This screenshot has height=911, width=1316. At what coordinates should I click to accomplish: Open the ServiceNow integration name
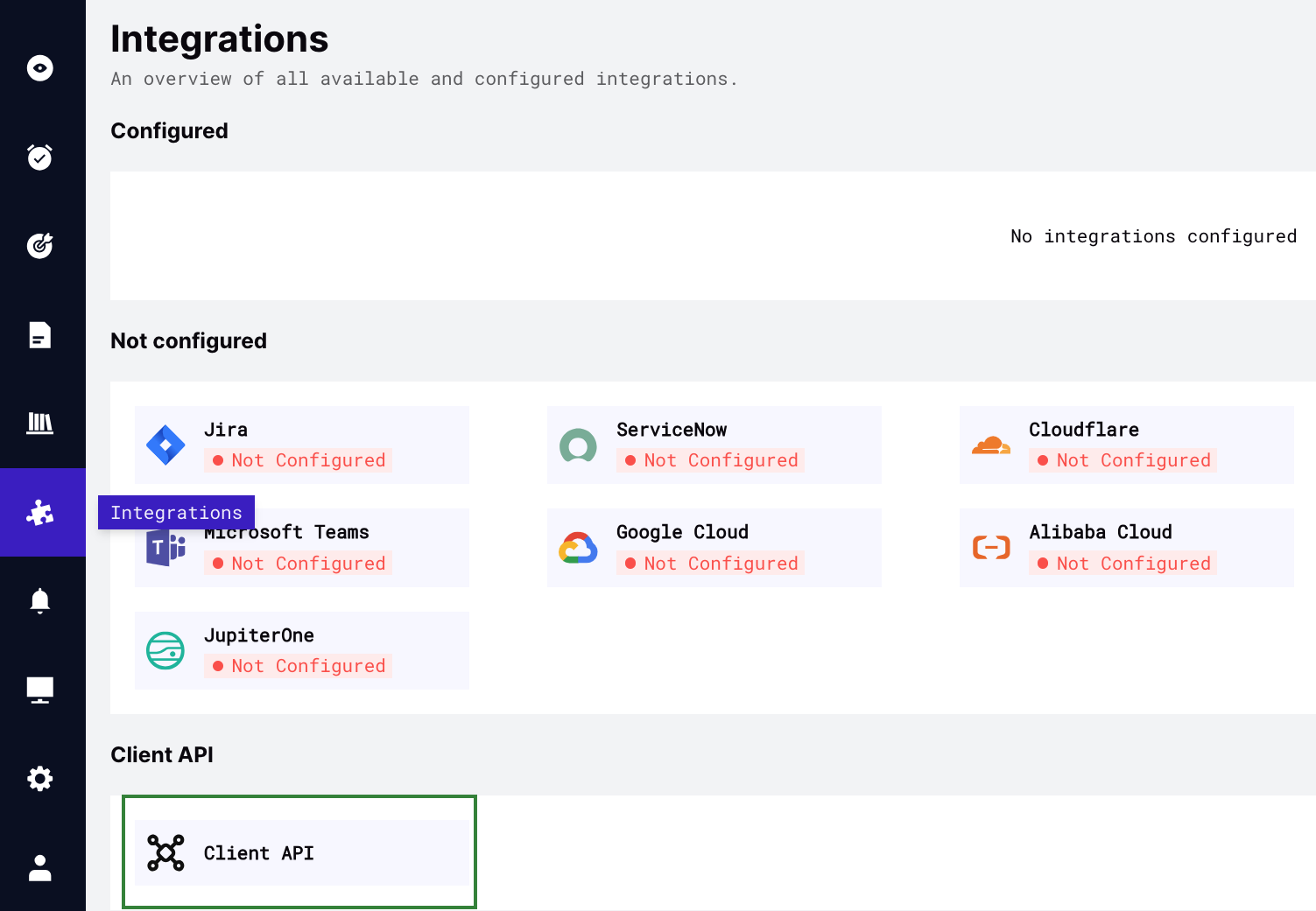tap(672, 430)
